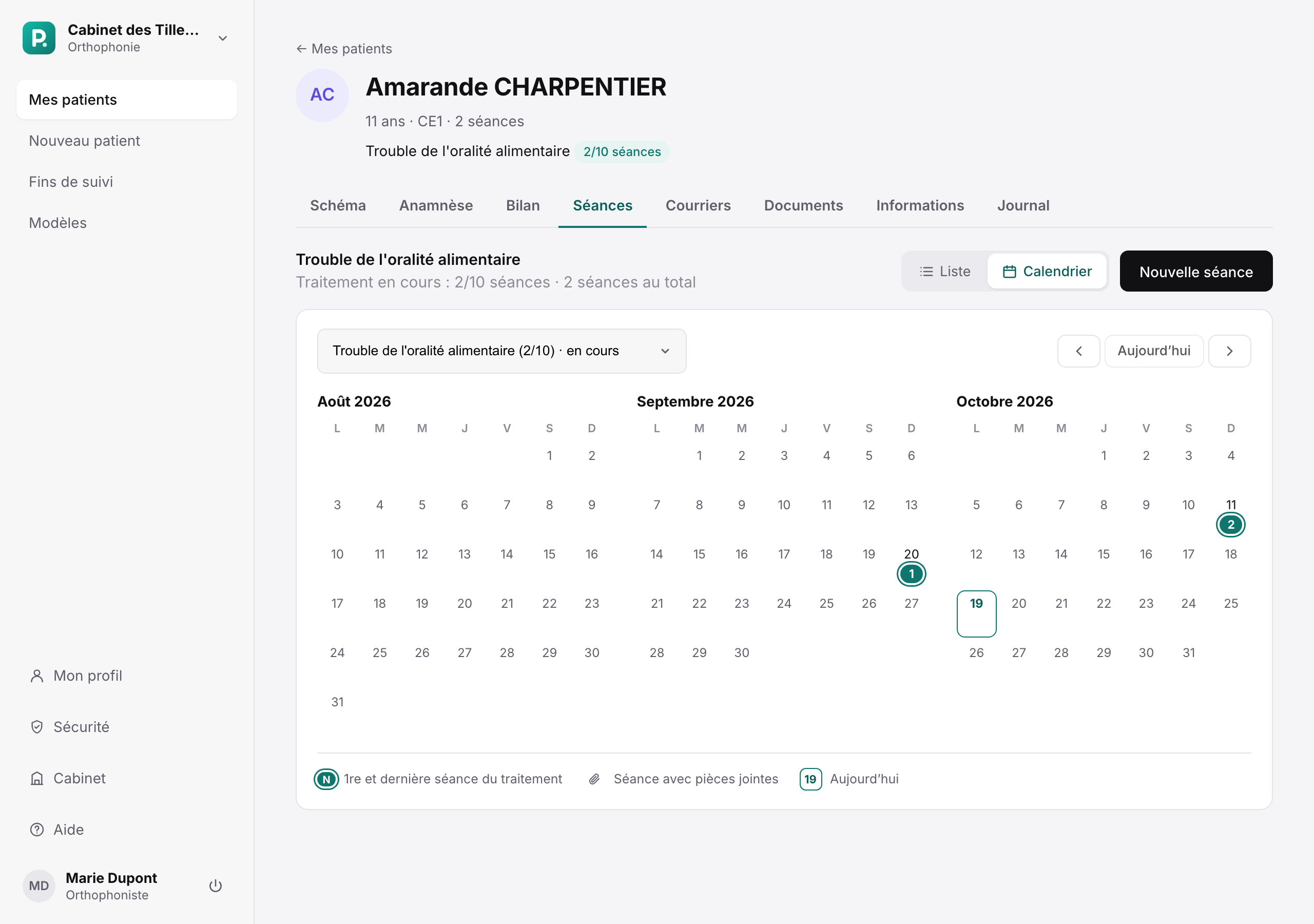Click the power logout icon
1314x924 pixels.
[x=215, y=885]
